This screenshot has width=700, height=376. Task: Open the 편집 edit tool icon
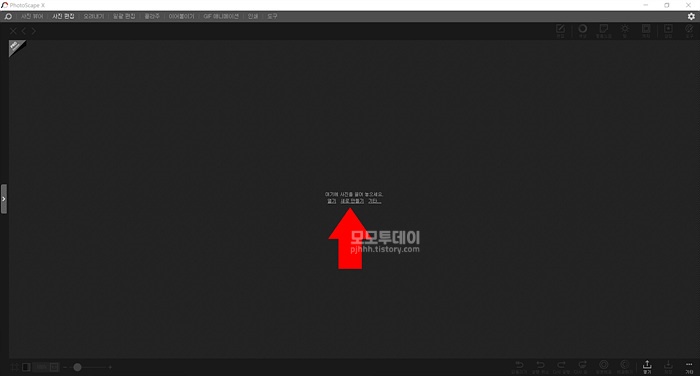(560, 31)
